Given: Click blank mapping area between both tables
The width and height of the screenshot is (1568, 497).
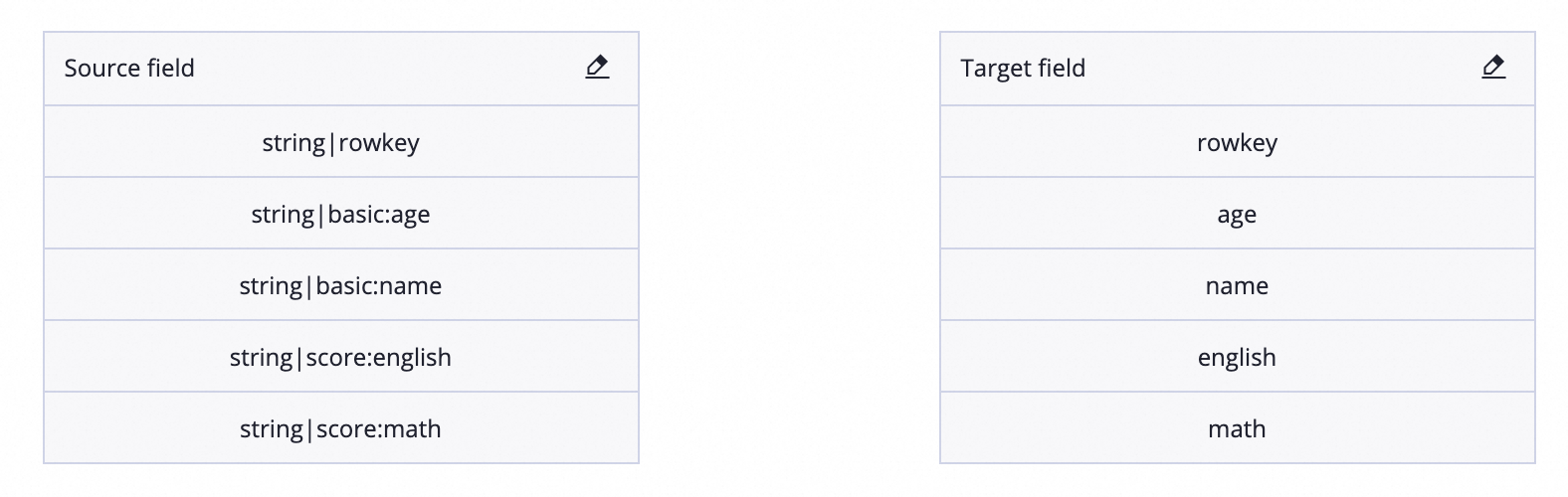Looking at the screenshot, I should [789, 248].
